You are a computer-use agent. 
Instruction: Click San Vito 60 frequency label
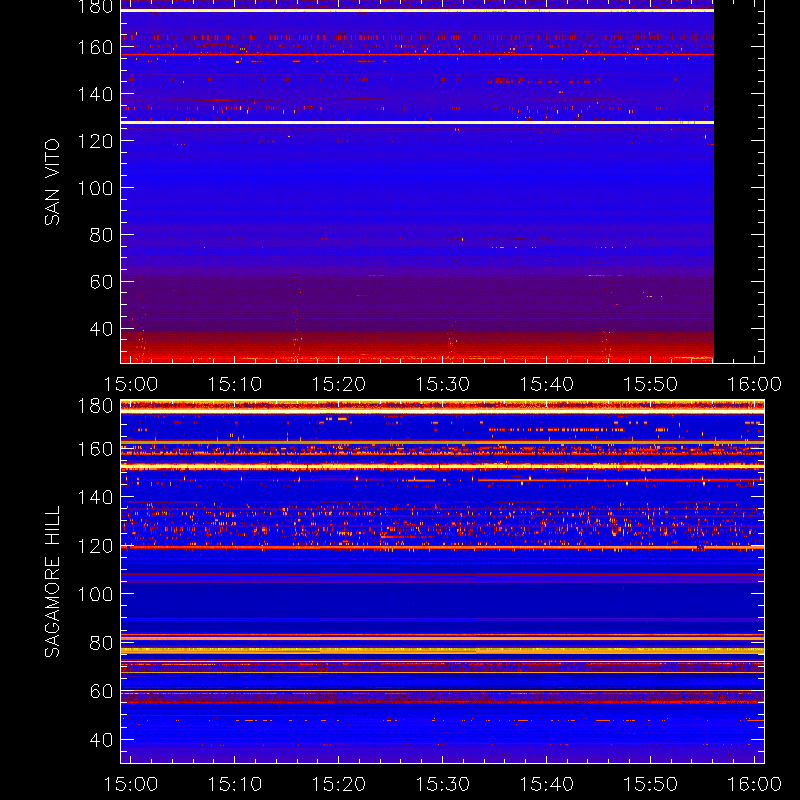[x=102, y=282]
